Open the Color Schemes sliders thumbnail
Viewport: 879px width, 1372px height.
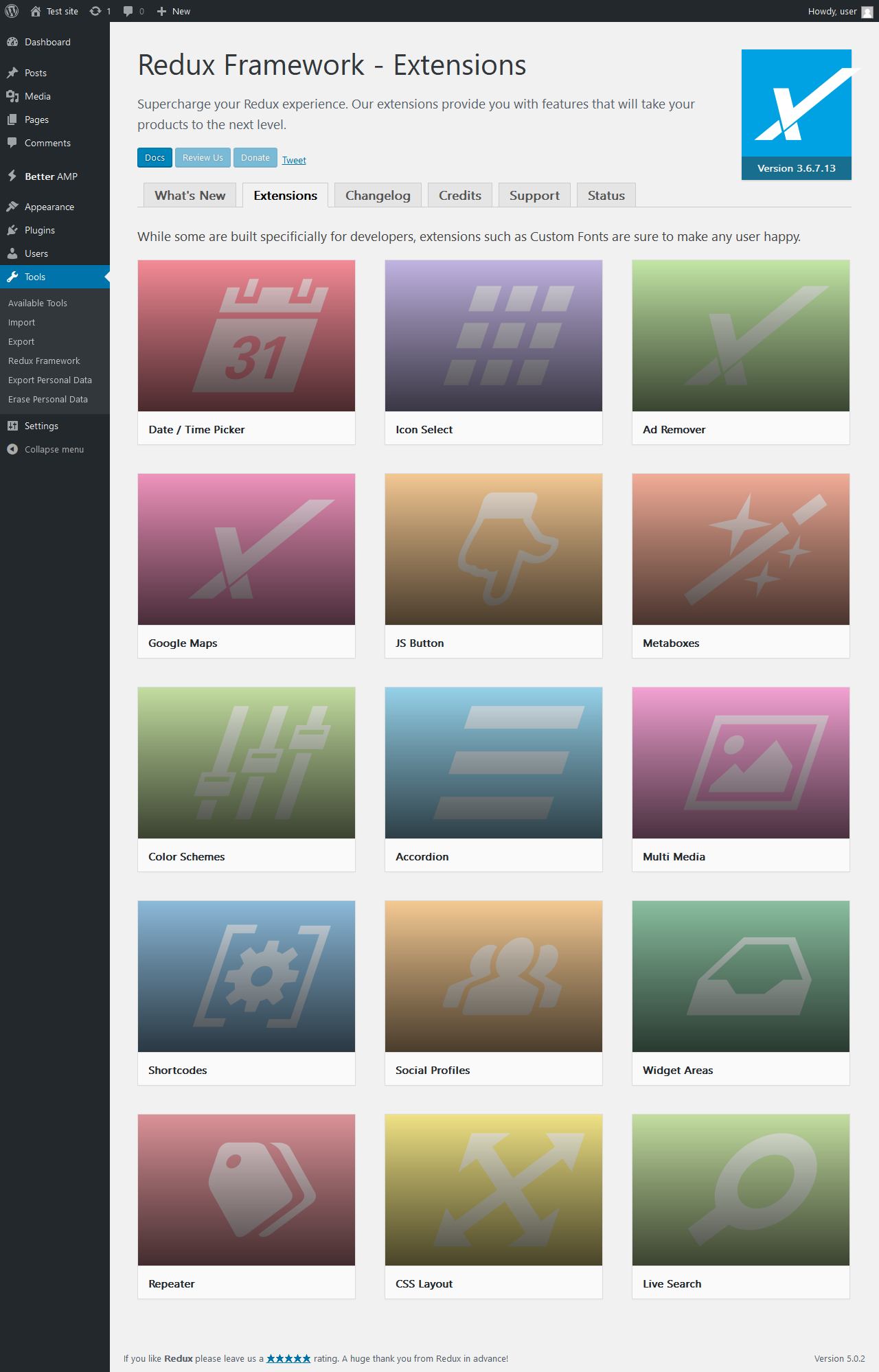[247, 763]
